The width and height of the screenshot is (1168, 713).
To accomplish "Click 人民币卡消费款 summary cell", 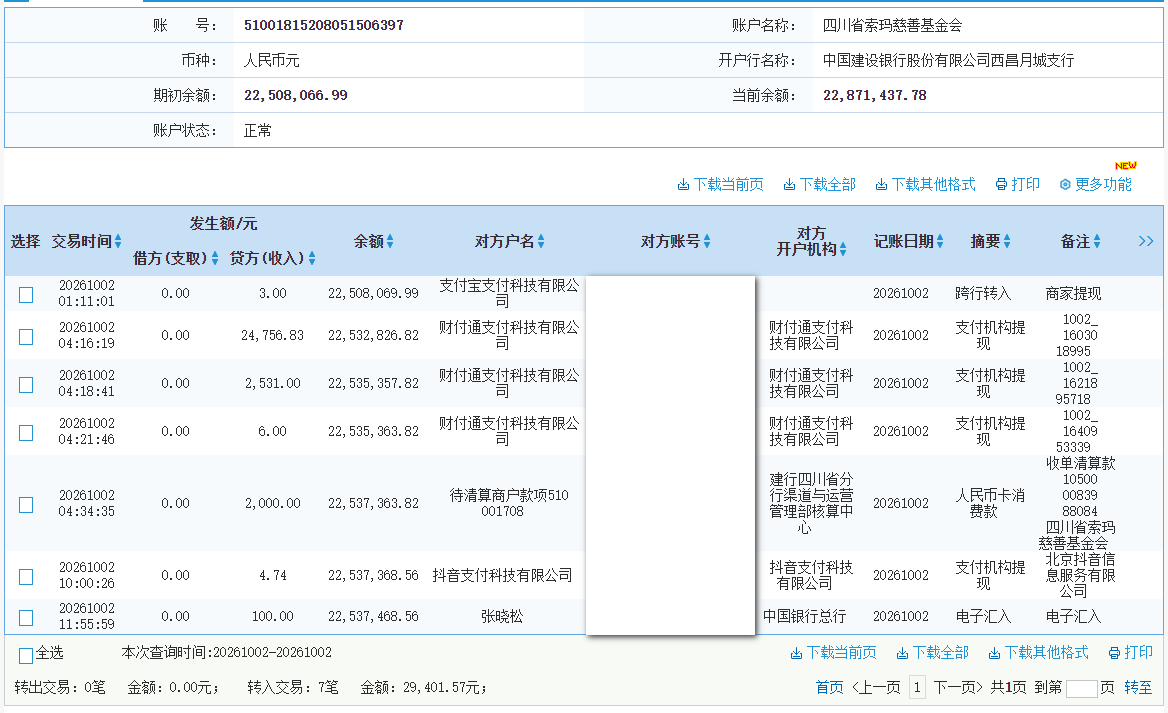I will click(x=990, y=503).
